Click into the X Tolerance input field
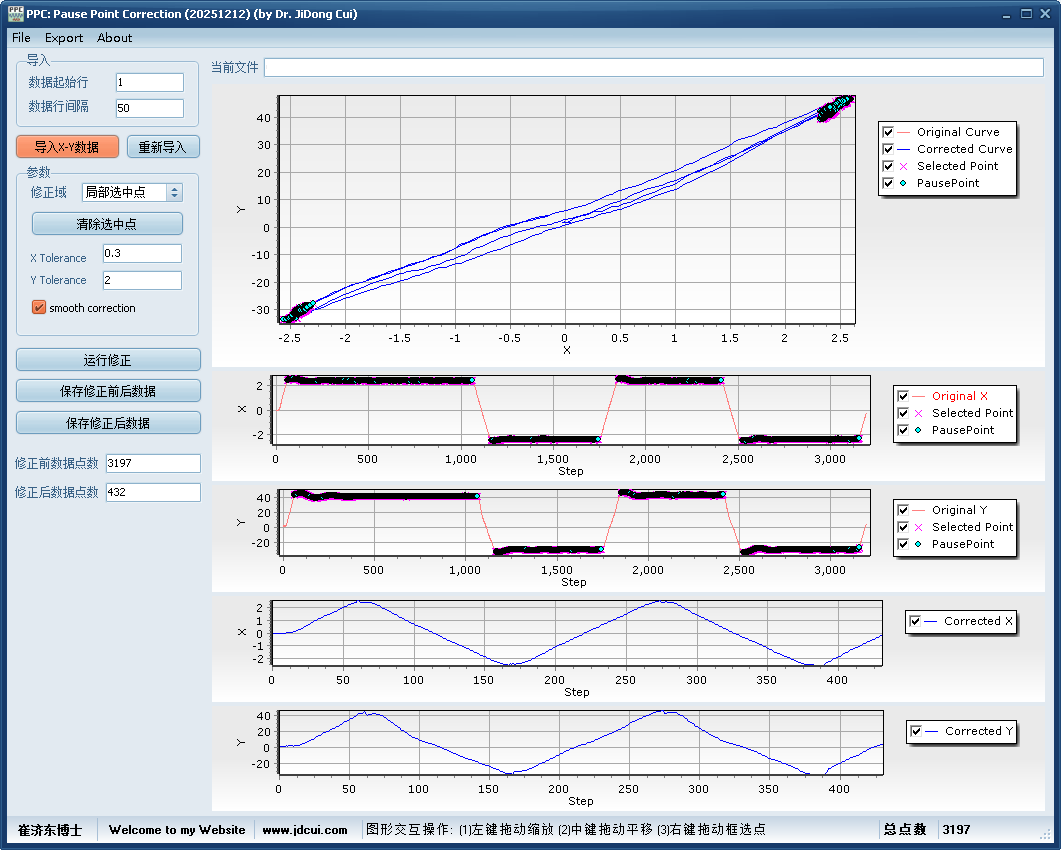The image size is (1061, 850). (142, 254)
